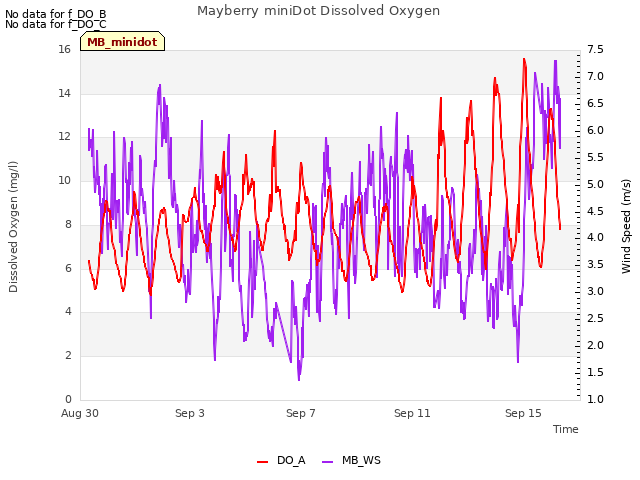Click the 6 left y-axis label

68,268
